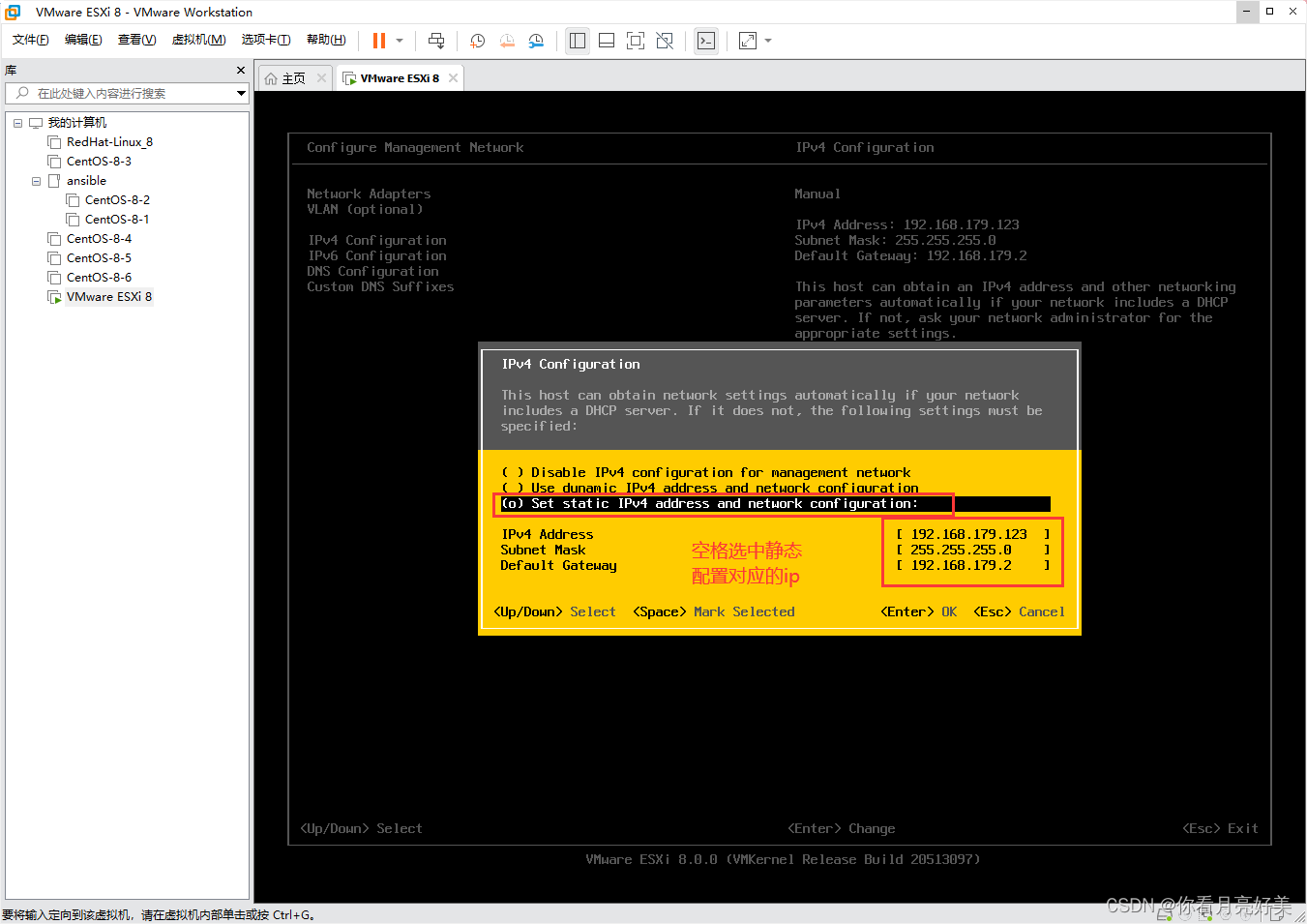Open the stretch display dropdown arrow

click(x=768, y=41)
